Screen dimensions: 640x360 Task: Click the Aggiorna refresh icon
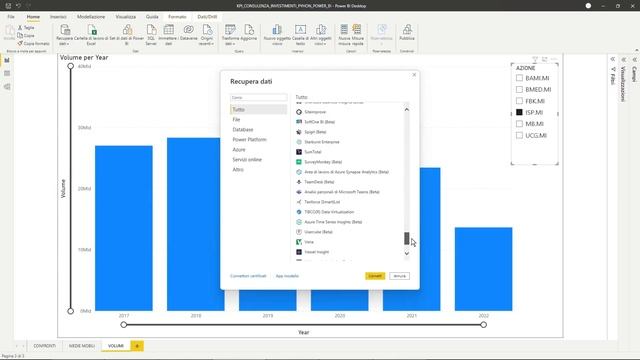click(249, 30)
